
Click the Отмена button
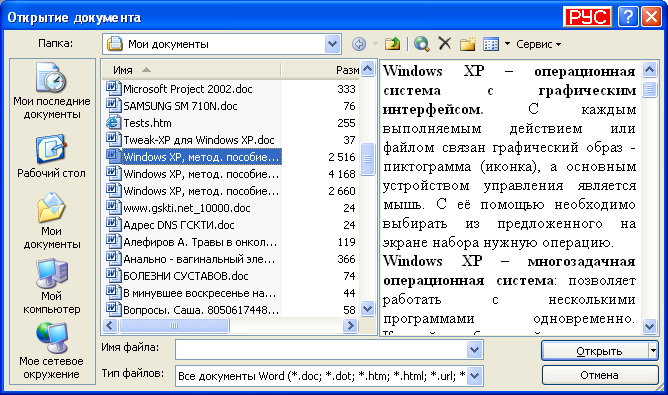pos(599,375)
